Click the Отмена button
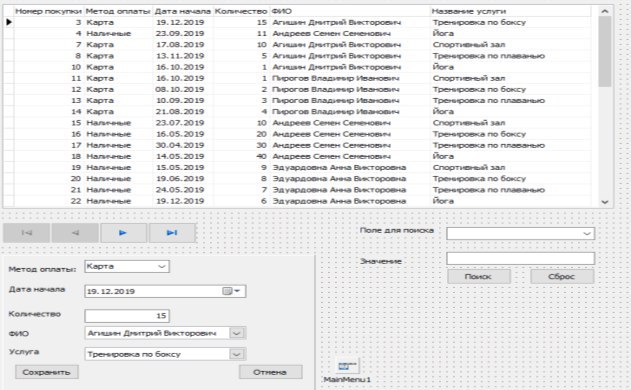 [x=270, y=372]
